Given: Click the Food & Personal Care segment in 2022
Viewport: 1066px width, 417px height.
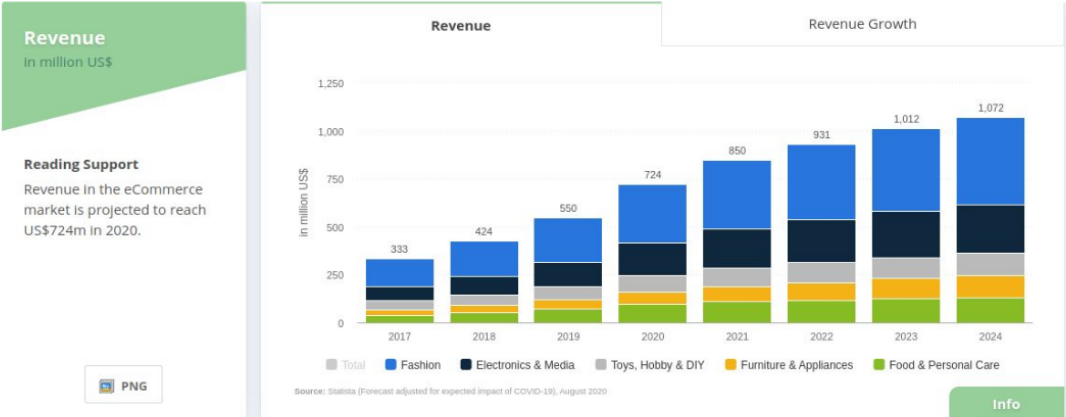Looking at the screenshot, I should [821, 311].
